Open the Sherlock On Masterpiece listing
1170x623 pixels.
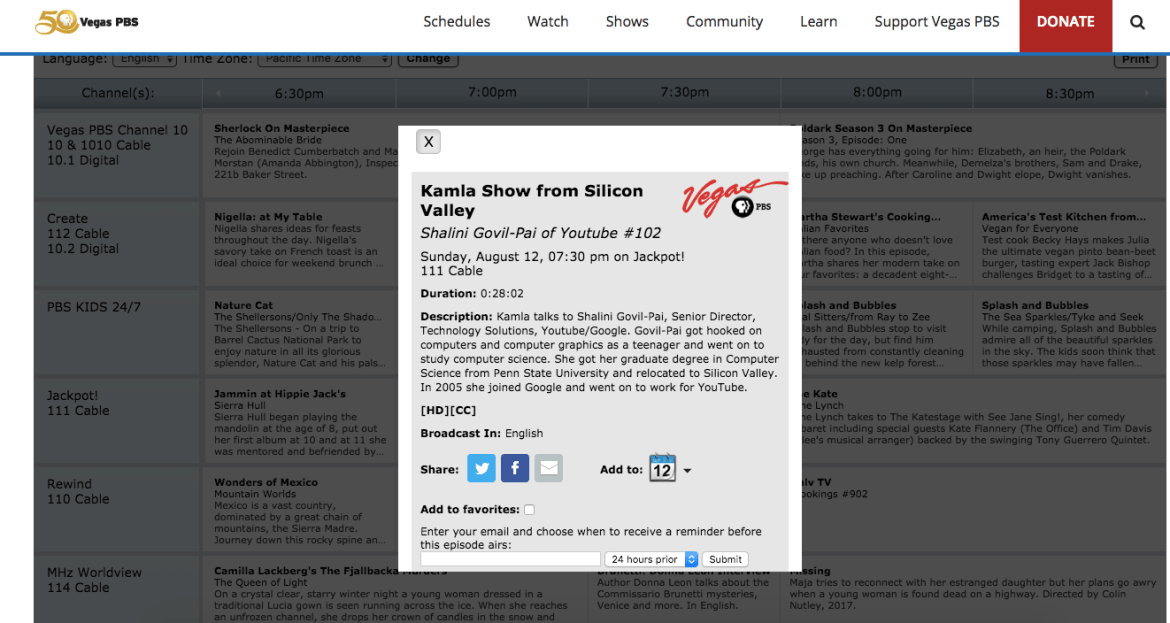281,128
